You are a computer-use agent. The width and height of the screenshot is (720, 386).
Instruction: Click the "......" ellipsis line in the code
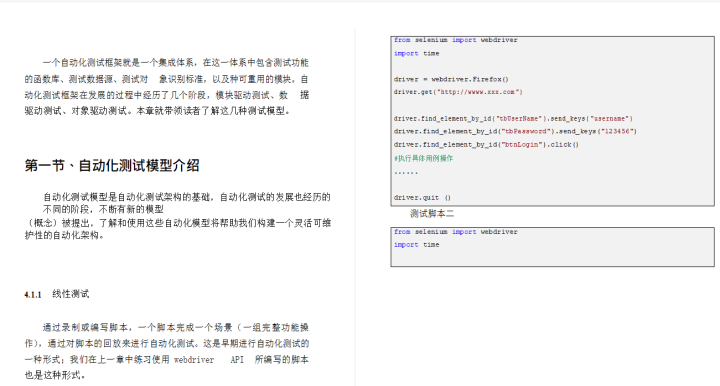point(405,173)
